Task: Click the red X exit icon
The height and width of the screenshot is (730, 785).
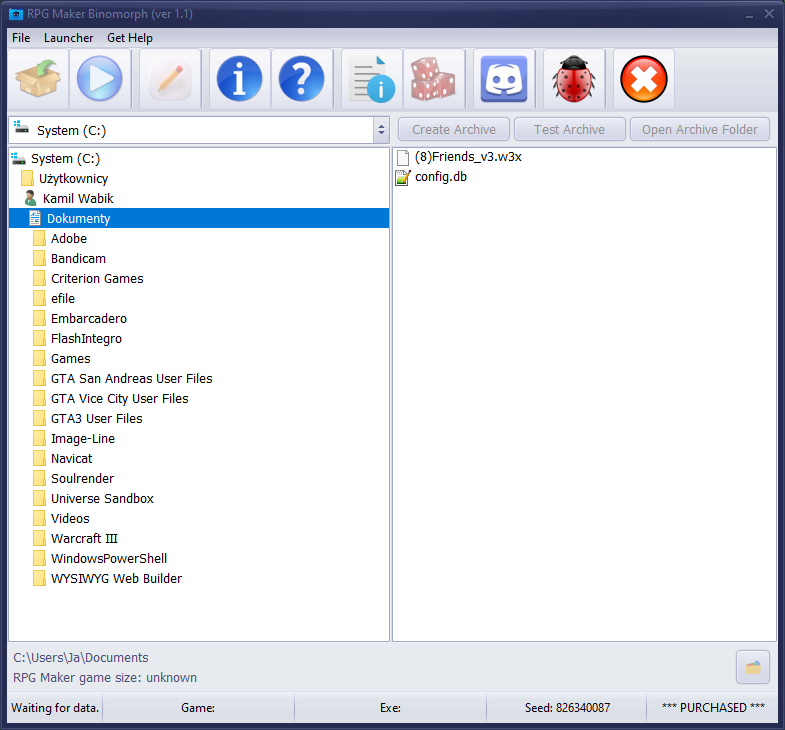Action: [644, 79]
